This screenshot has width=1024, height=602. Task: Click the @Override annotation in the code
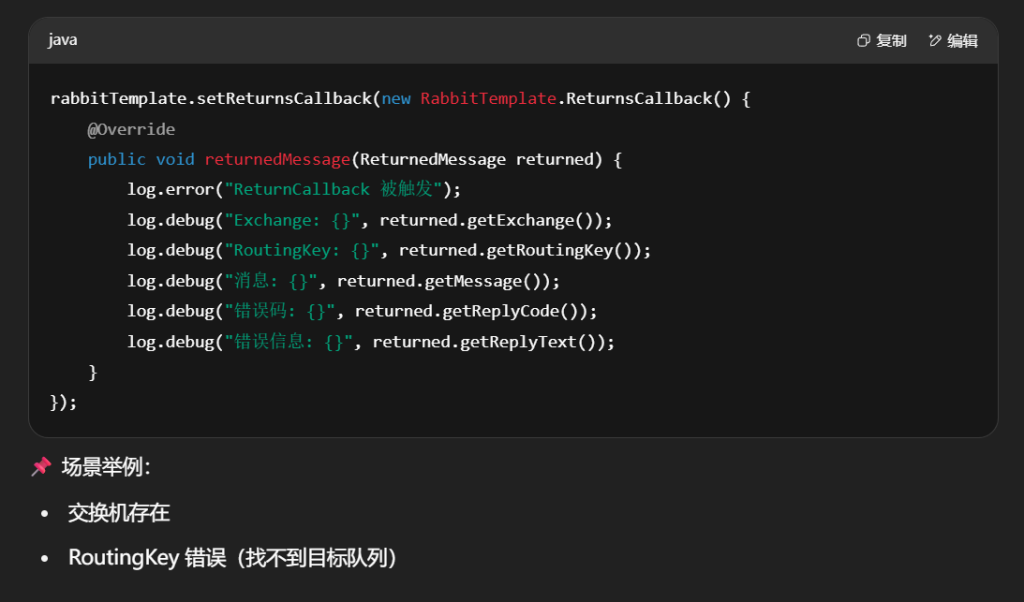click(x=131, y=129)
